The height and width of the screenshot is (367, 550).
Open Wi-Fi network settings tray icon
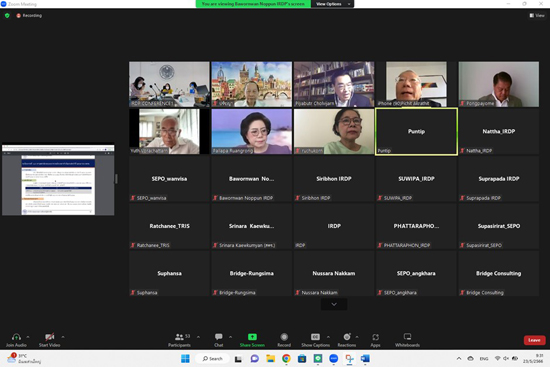tap(497, 358)
